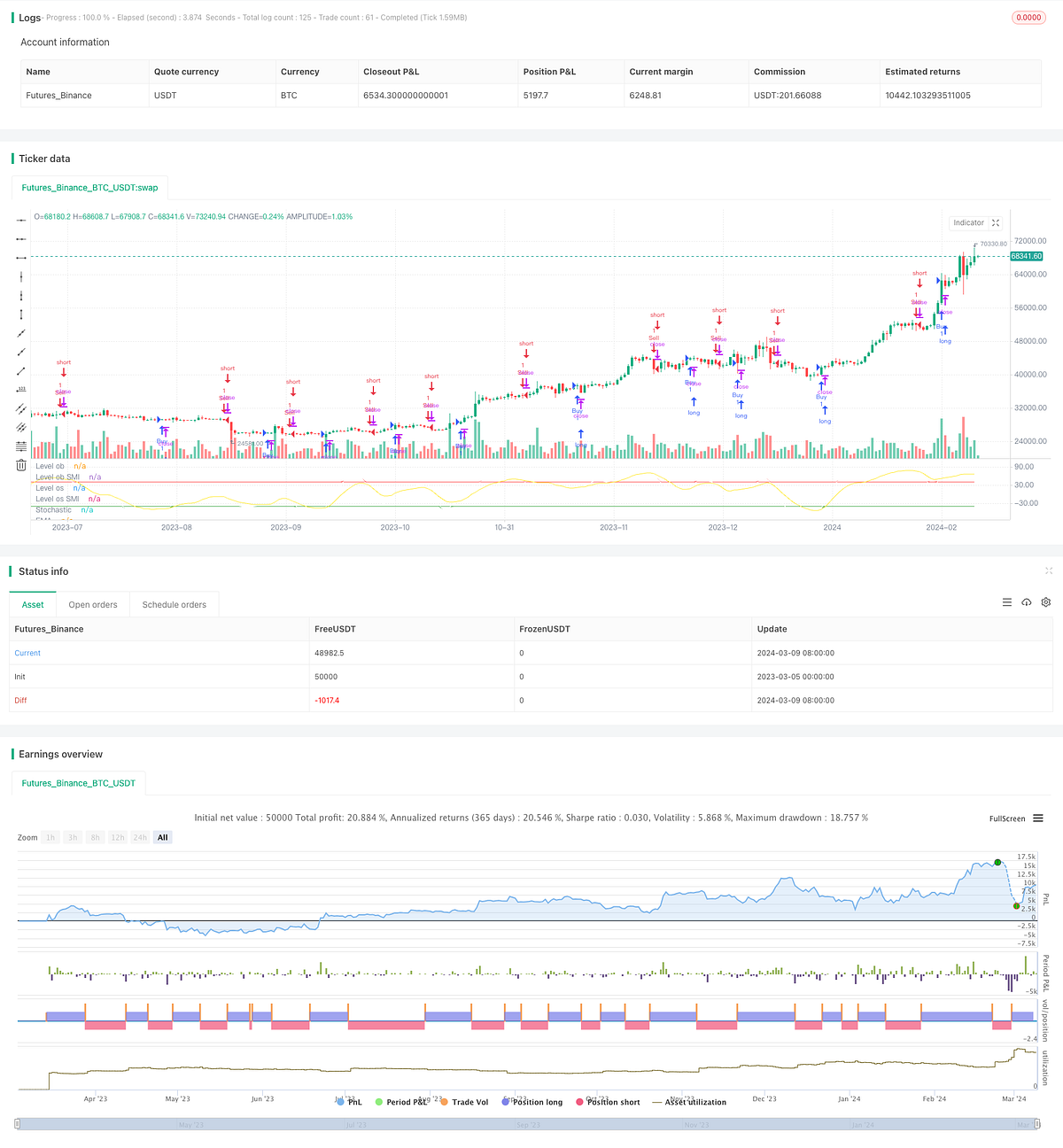Open the Indicator dropdown on the chart

click(968, 222)
